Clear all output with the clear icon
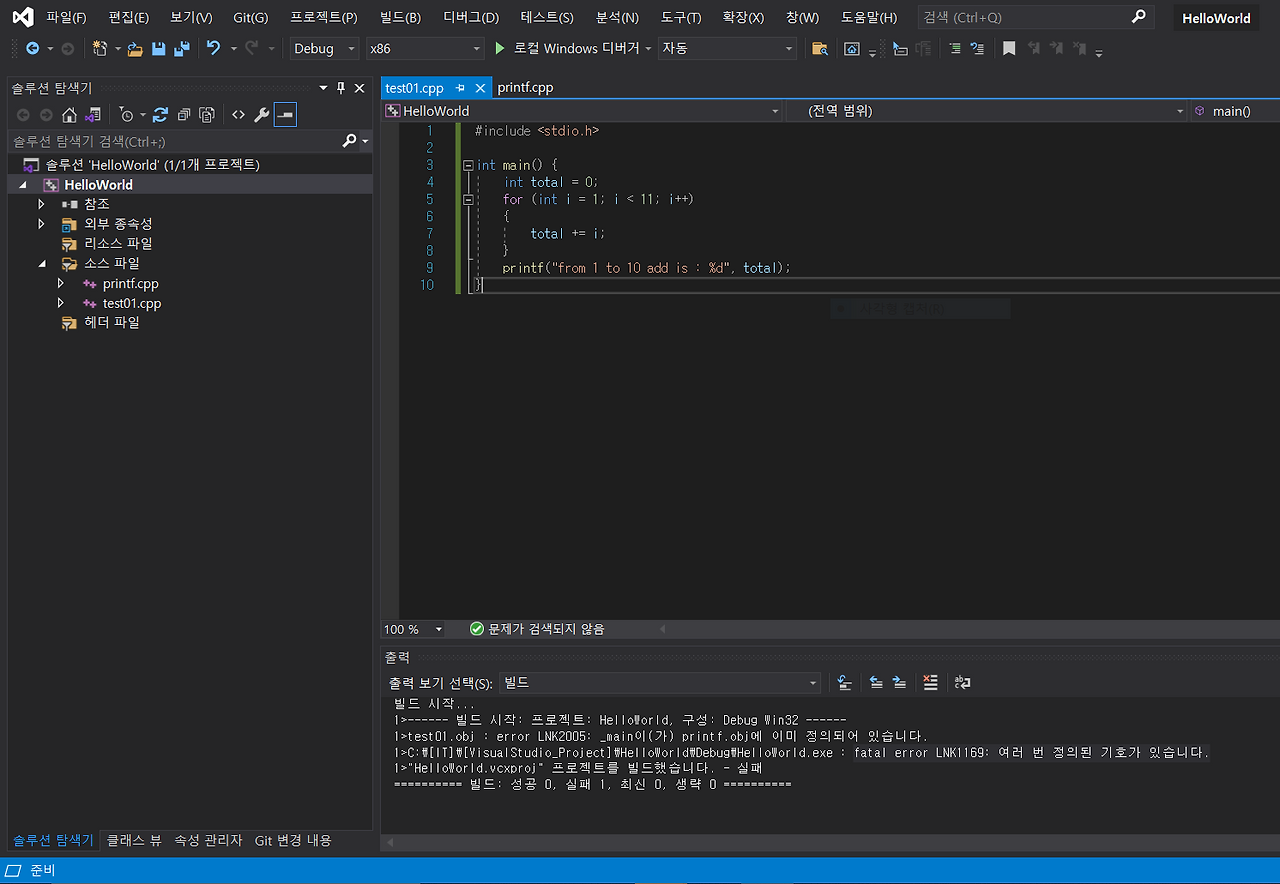Image resolution: width=1280 pixels, height=884 pixels. (930, 682)
